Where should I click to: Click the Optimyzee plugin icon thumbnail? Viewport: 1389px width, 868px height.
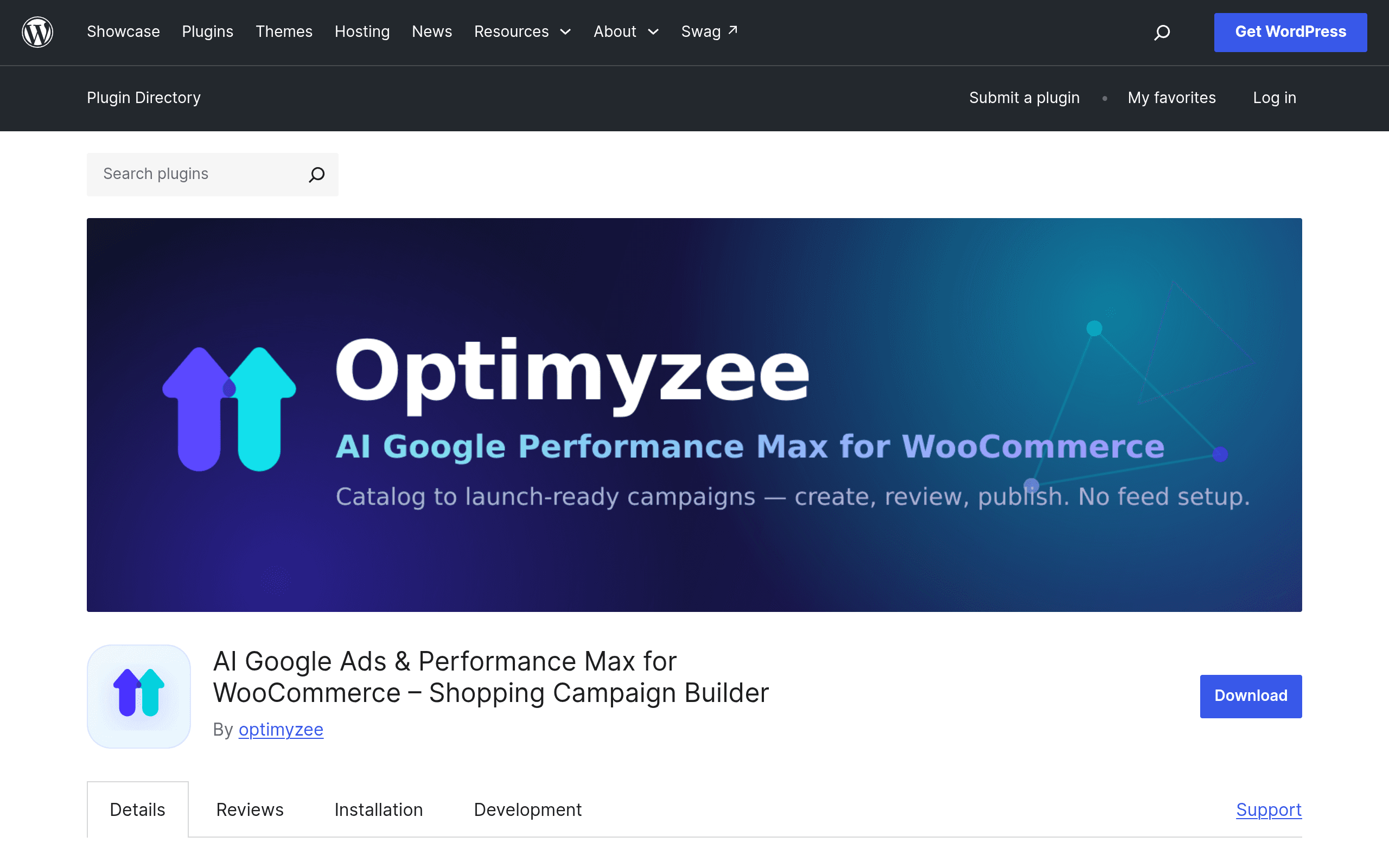[139, 696]
